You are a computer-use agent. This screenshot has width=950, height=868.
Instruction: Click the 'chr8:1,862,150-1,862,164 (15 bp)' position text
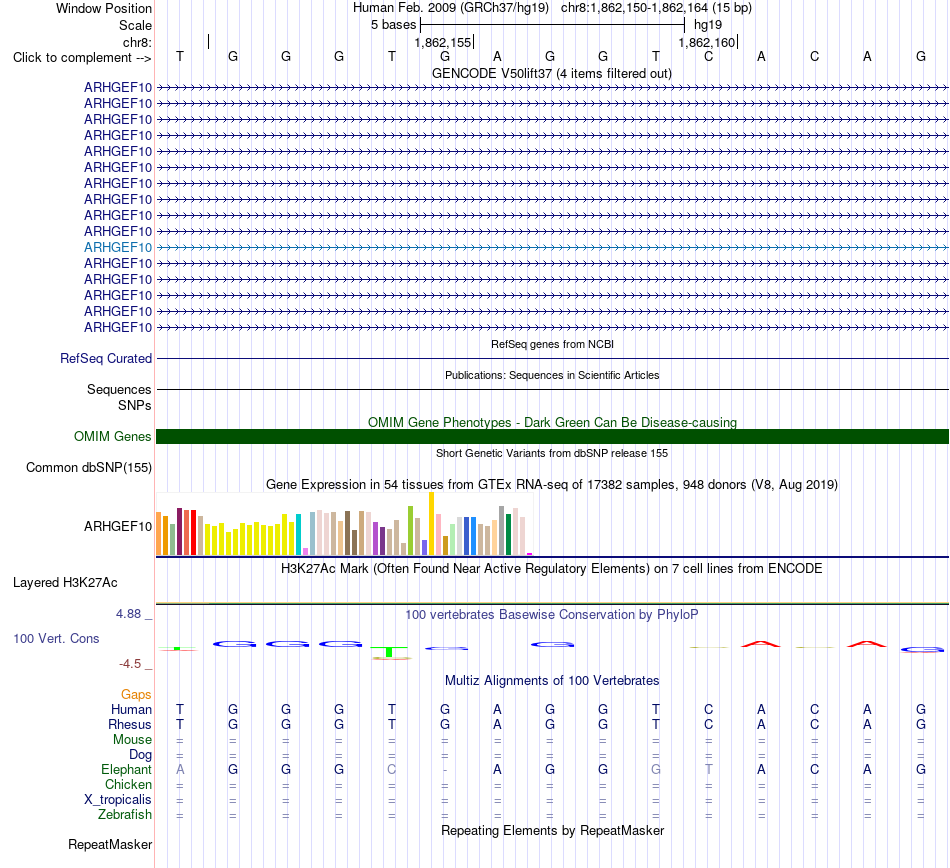tap(656, 8)
